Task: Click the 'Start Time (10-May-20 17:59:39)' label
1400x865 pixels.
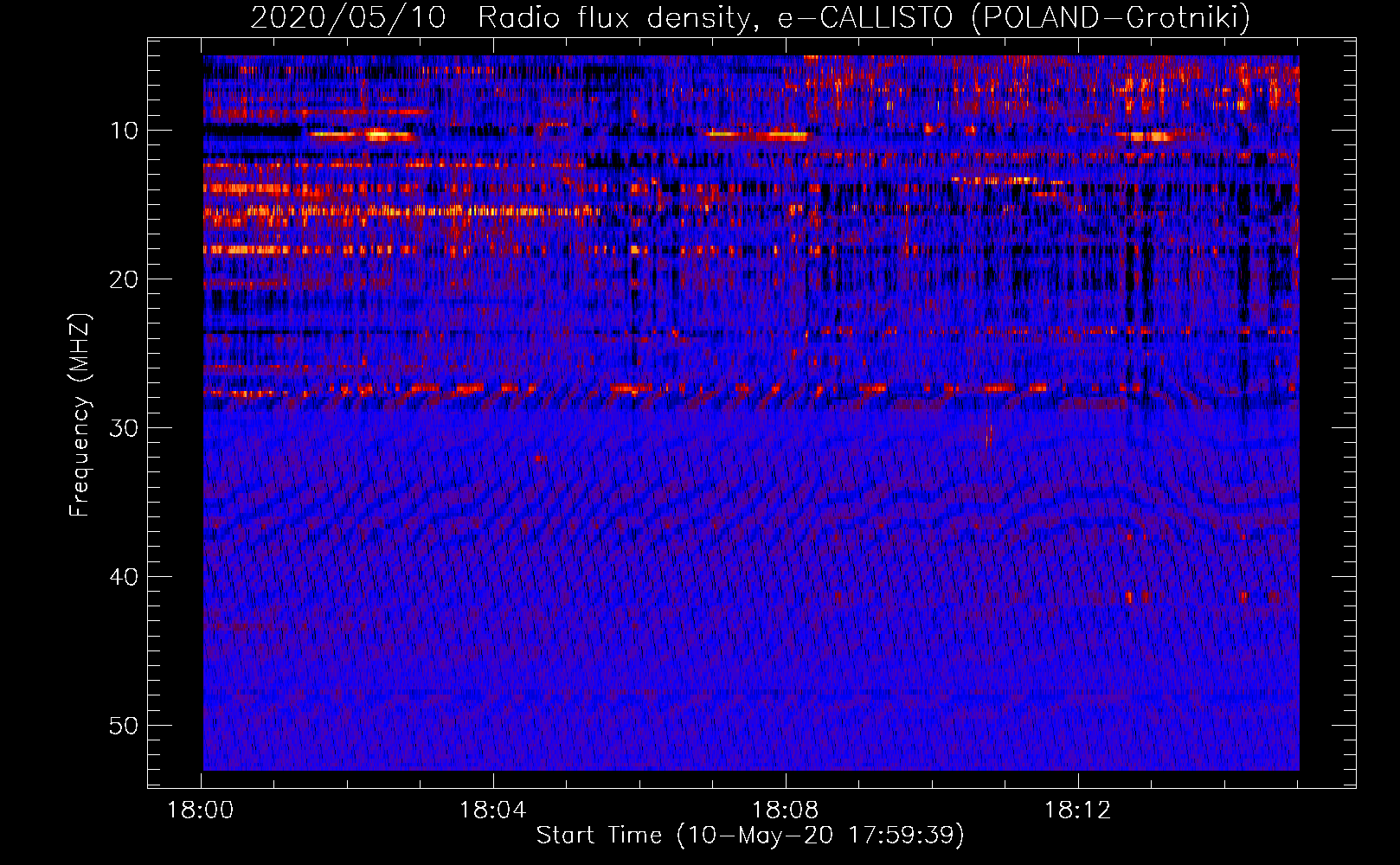Action: pyautogui.click(x=750, y=836)
